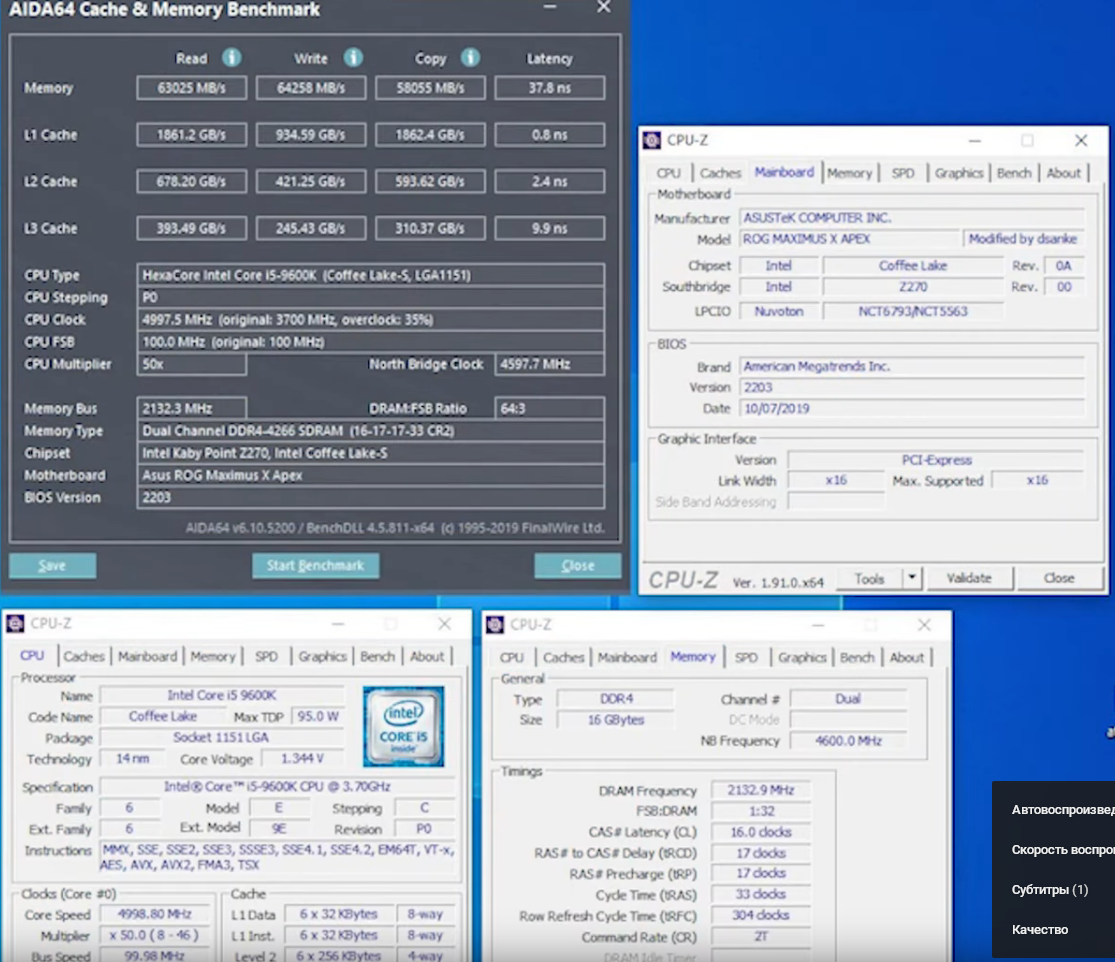1115x962 pixels.
Task: Click the Intel Core i5 logo badge
Action: [403, 726]
